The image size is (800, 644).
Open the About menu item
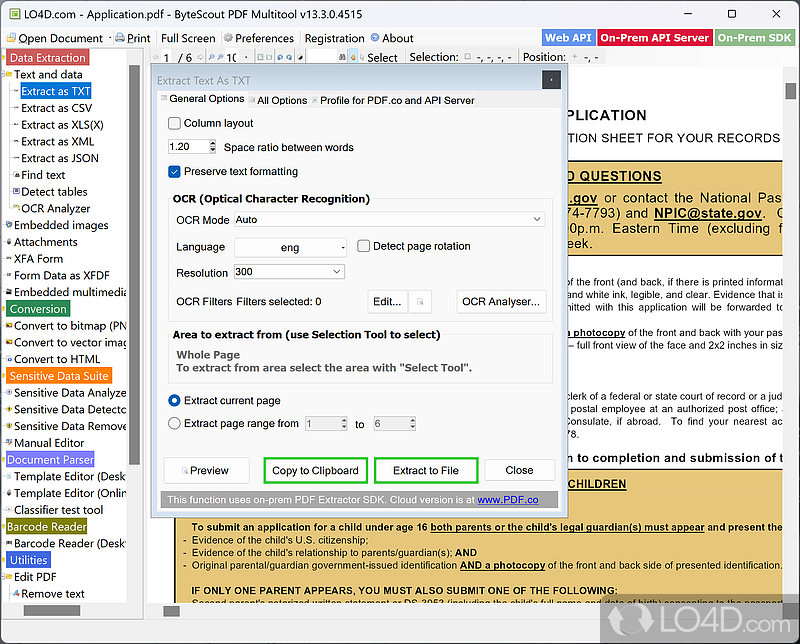[x=392, y=38]
